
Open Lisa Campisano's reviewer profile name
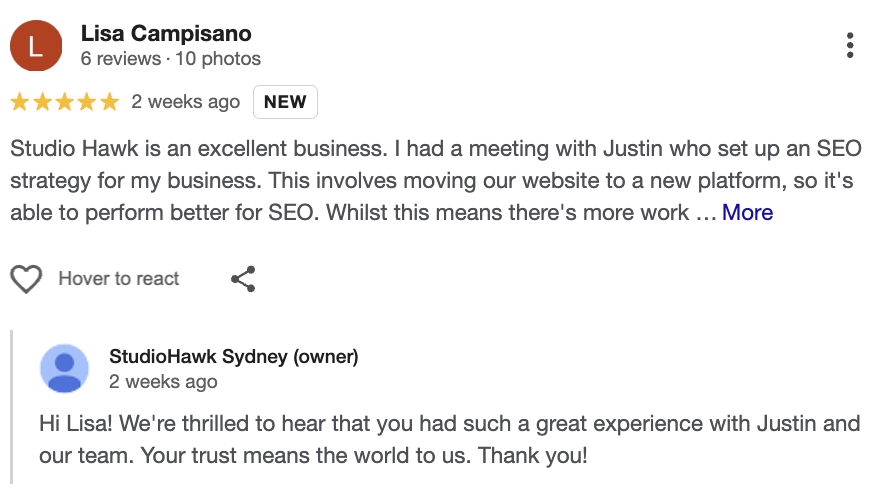click(x=165, y=34)
